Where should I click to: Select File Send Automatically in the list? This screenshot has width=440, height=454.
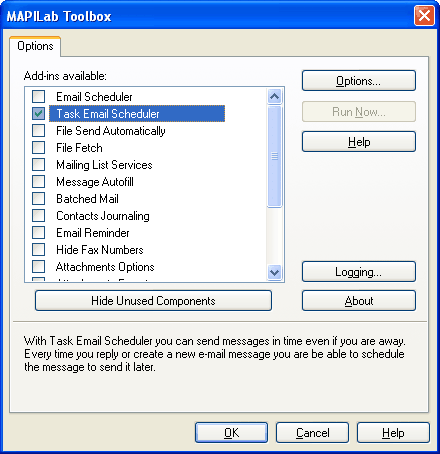[x=111, y=131]
